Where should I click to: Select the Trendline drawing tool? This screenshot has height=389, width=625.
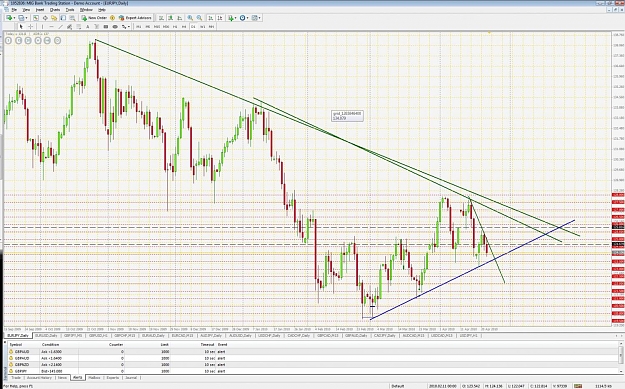[61, 27]
